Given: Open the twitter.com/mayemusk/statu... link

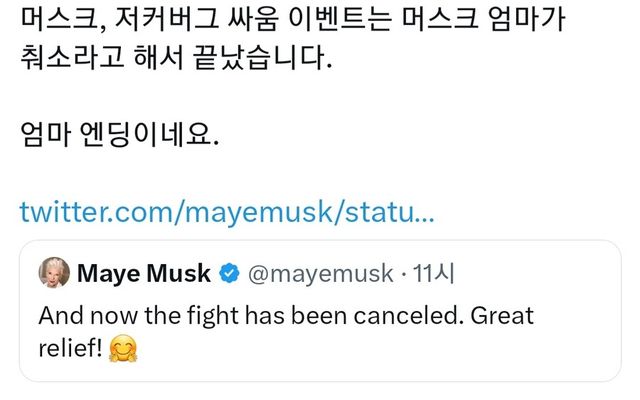Looking at the screenshot, I should click(227, 211).
